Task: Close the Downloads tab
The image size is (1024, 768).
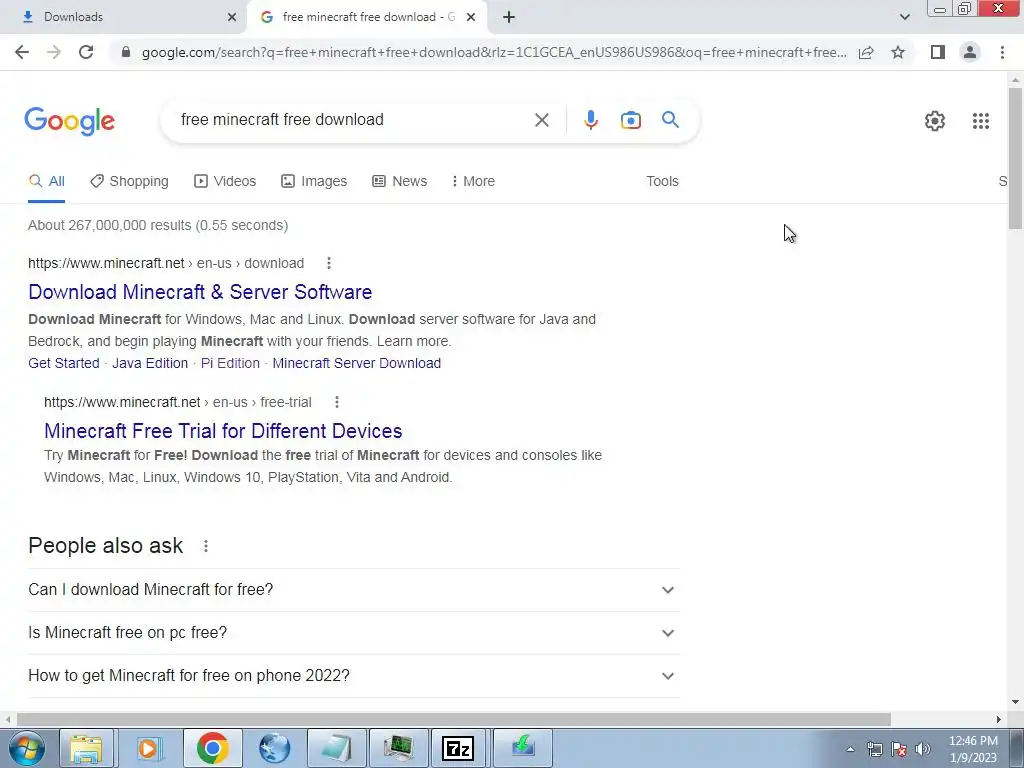Action: click(232, 17)
